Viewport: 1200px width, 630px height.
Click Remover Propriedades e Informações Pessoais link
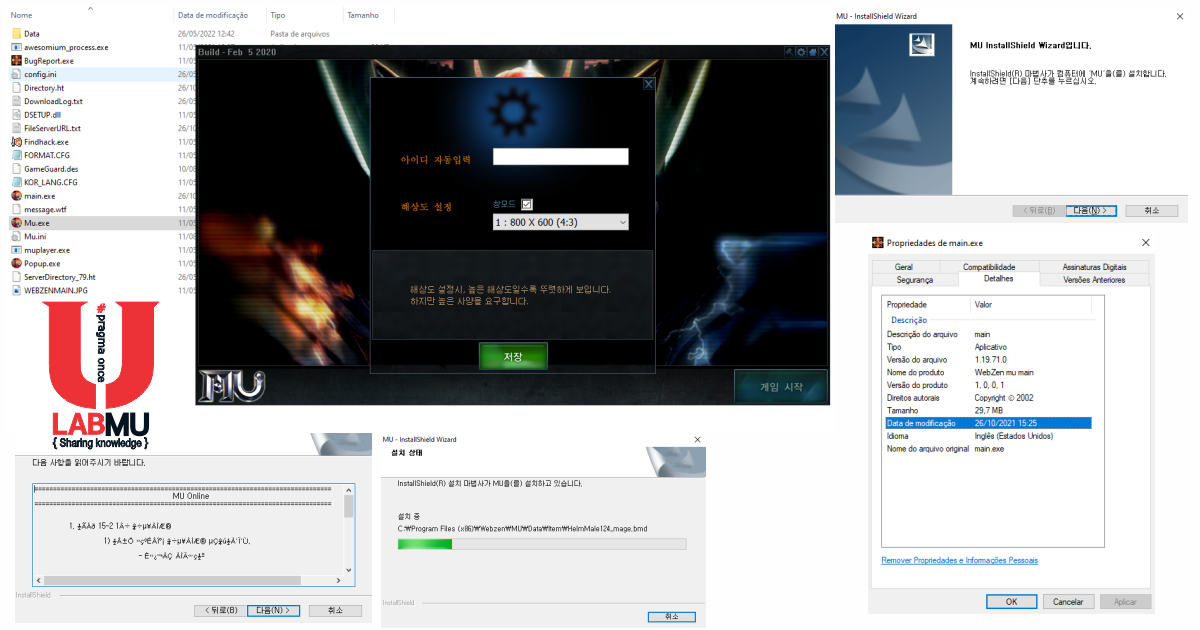coord(960,560)
